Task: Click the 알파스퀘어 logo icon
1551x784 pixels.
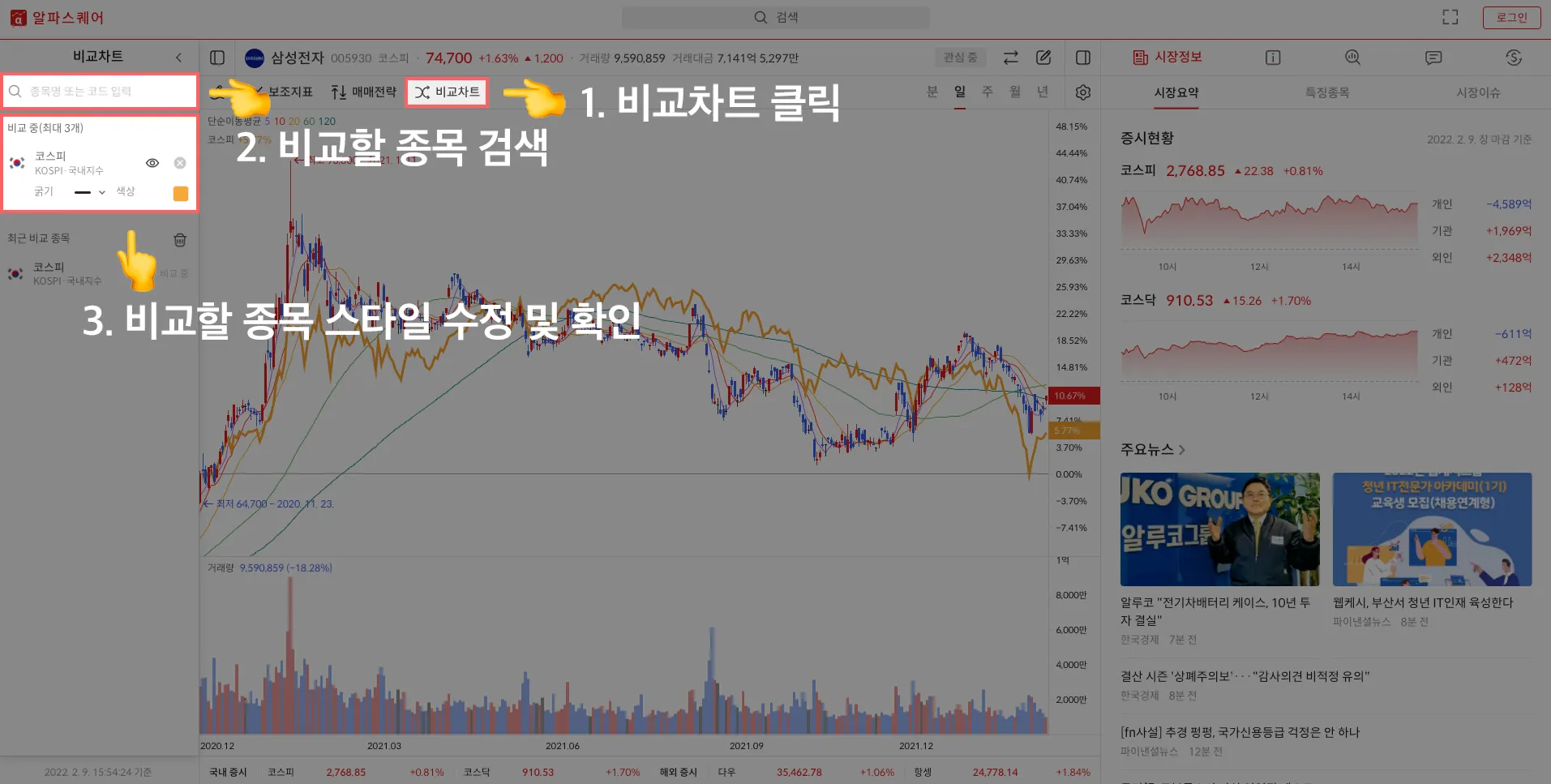Action: (18, 18)
